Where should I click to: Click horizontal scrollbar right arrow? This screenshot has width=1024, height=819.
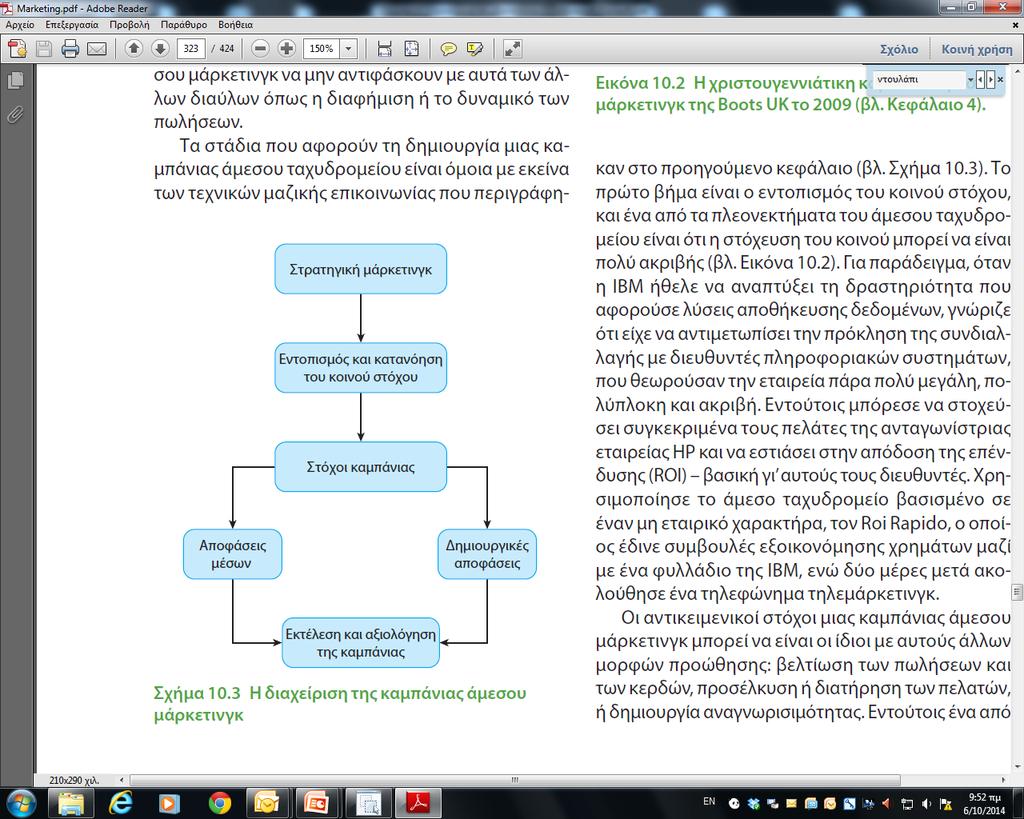click(1003, 780)
